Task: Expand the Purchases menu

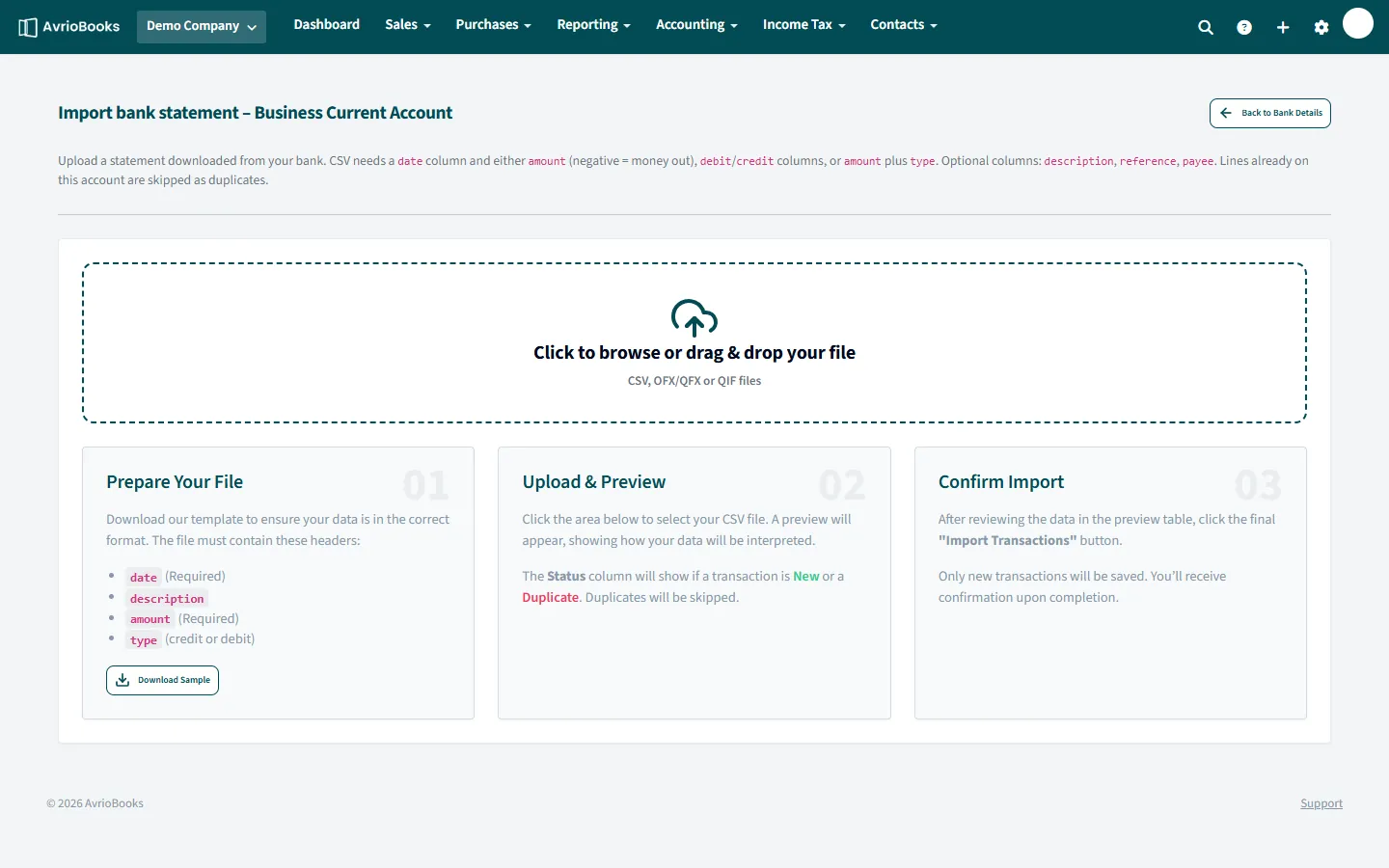Action: pos(494,25)
